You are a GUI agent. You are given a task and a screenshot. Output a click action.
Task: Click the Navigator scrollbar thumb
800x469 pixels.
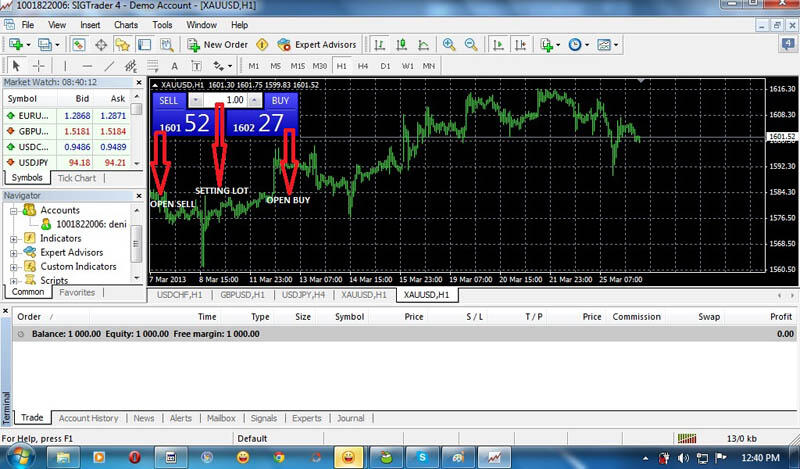coord(136,244)
